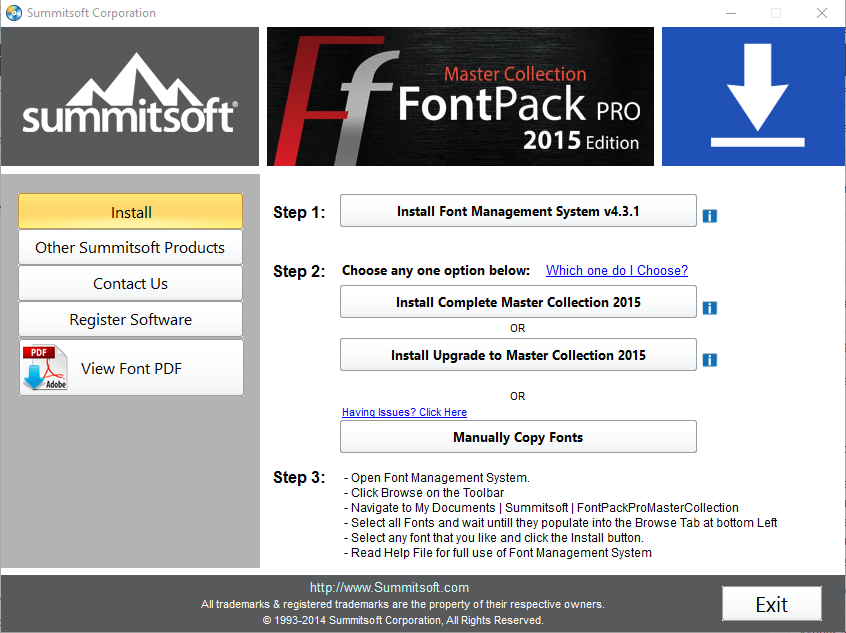
Task: Click the blue download arrow tile
Action: (753, 97)
